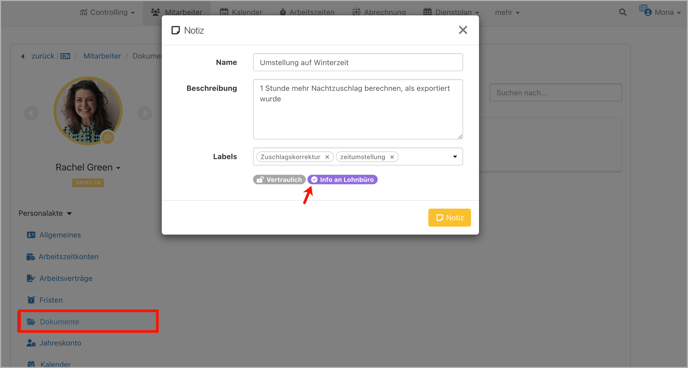Click the Arbeitsverträge contract icon
Screen dimensions: 688x368
[31, 278]
